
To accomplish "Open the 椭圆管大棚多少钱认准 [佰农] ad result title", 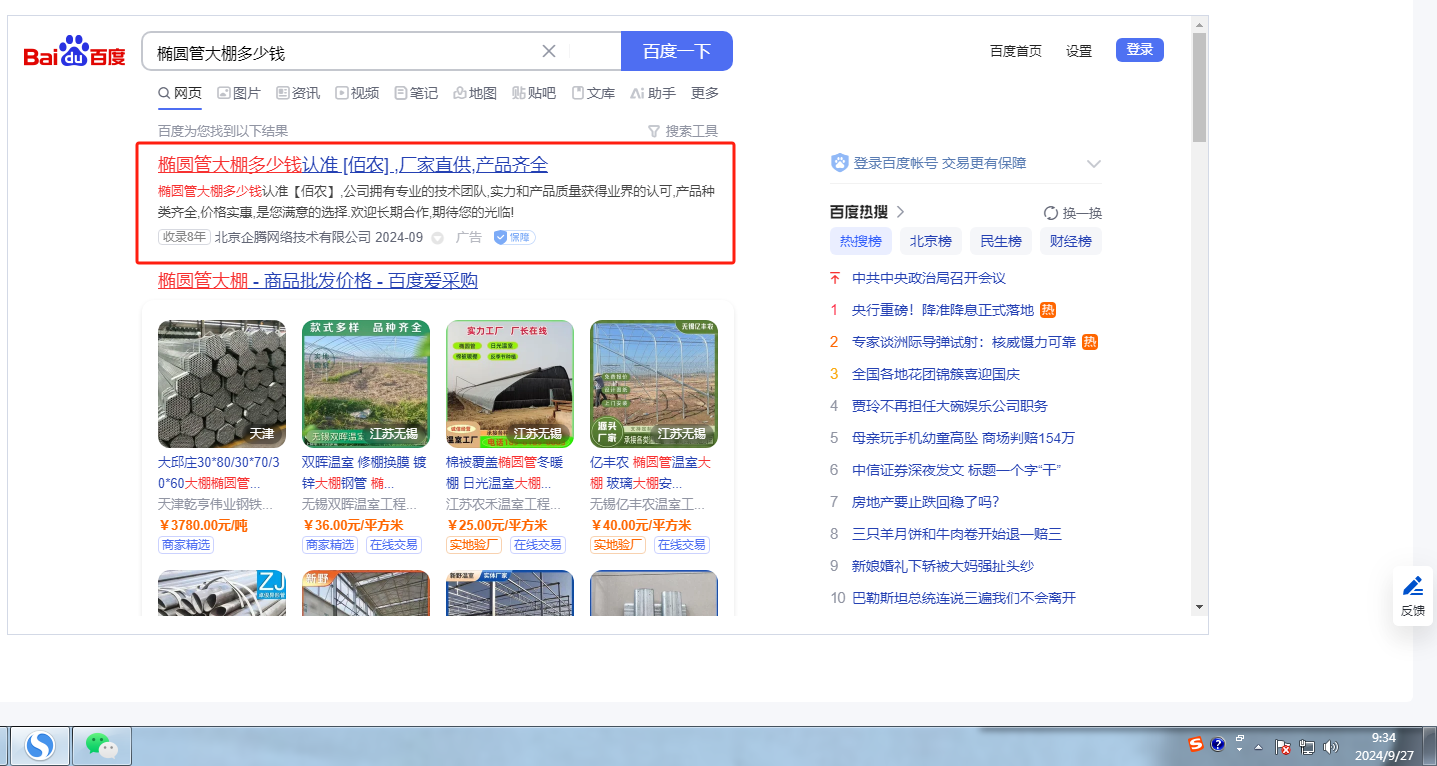I will pyautogui.click(x=353, y=165).
